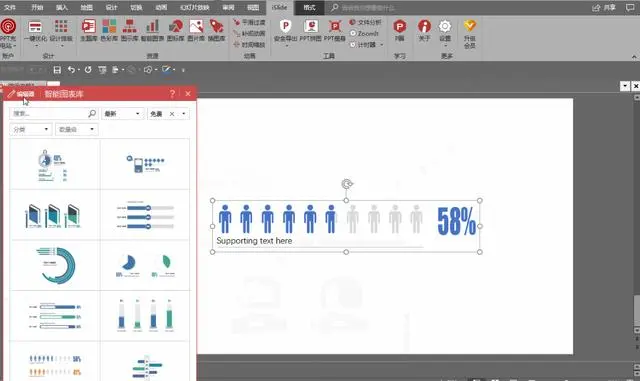This screenshot has width=640, height=381.
Task: Expand the 计时器 timer dropdown
Action: click(382, 45)
